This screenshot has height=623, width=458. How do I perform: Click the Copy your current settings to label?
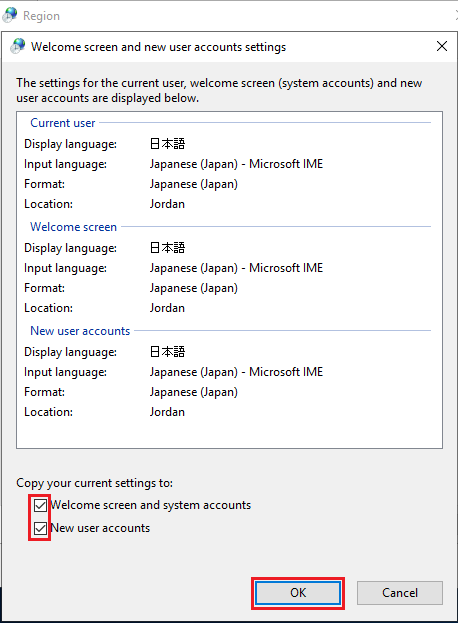click(95, 483)
